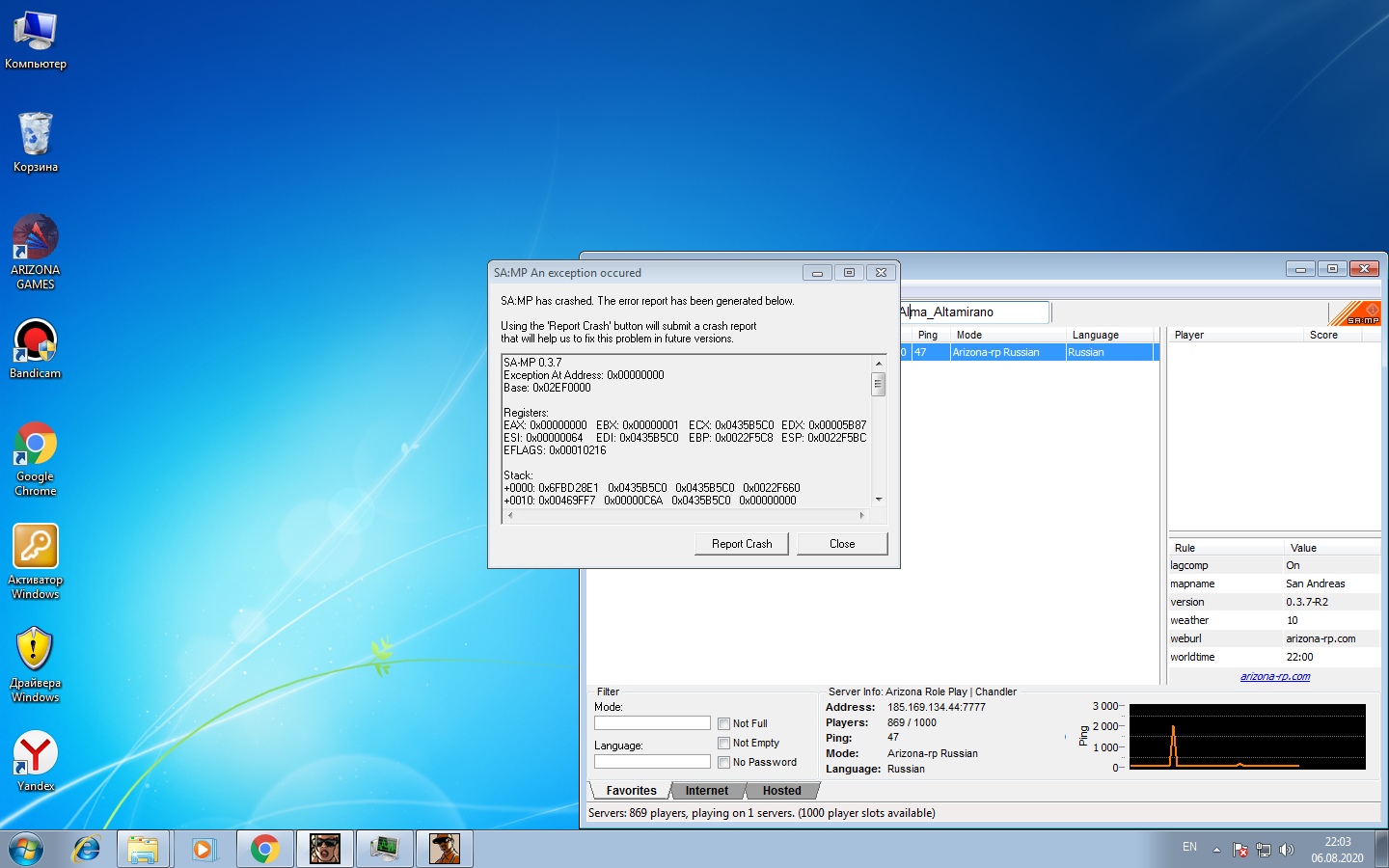Viewport: 1389px width, 868px height.
Task: Switch to Chrome on the taskbar
Action: pos(264,849)
